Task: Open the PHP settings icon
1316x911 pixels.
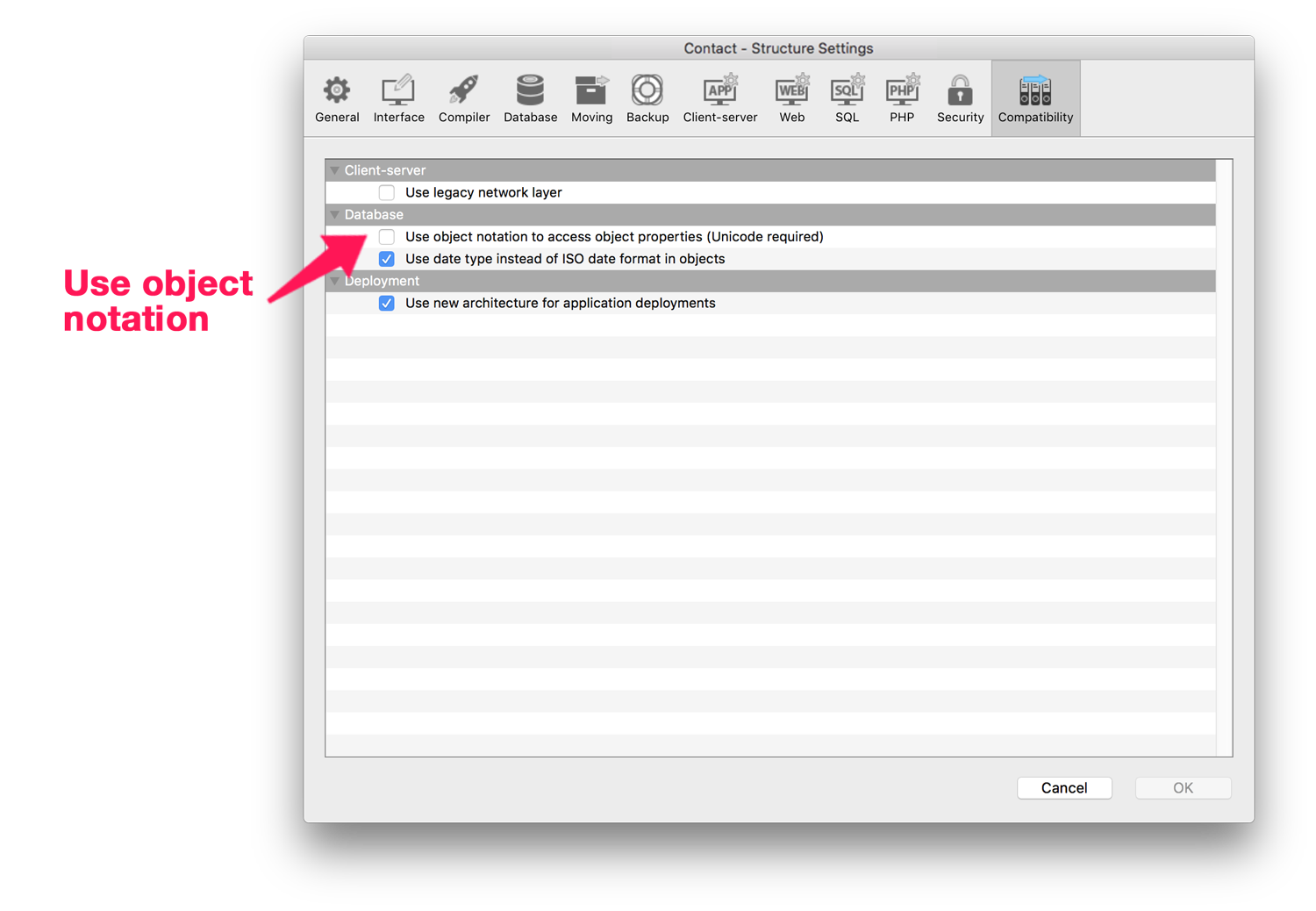Action: click(x=902, y=90)
